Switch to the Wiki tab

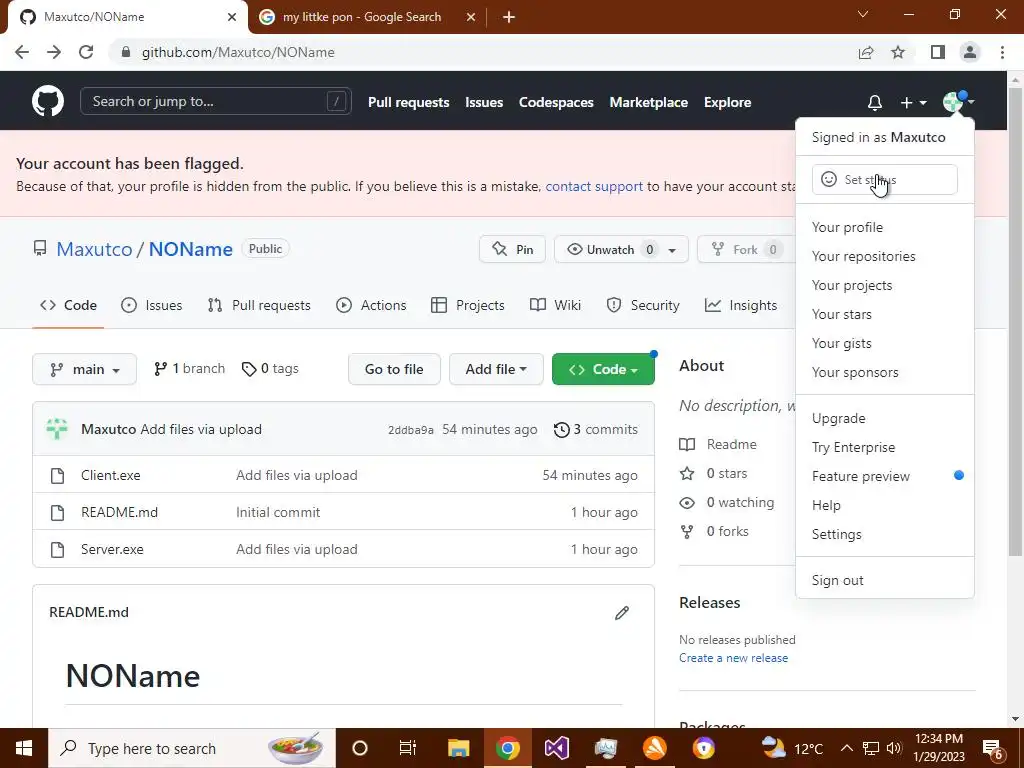point(555,306)
